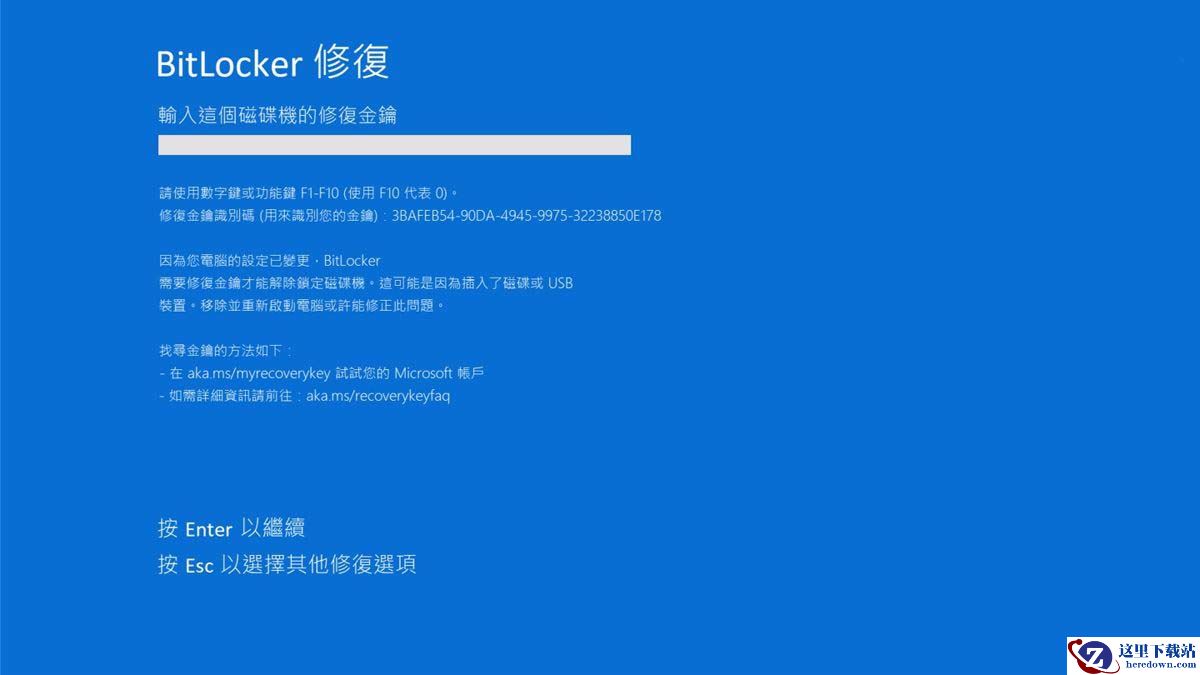This screenshot has width=1200, height=675.
Task: Click the F1-F10 function key instruction line
Action: (x=309, y=192)
